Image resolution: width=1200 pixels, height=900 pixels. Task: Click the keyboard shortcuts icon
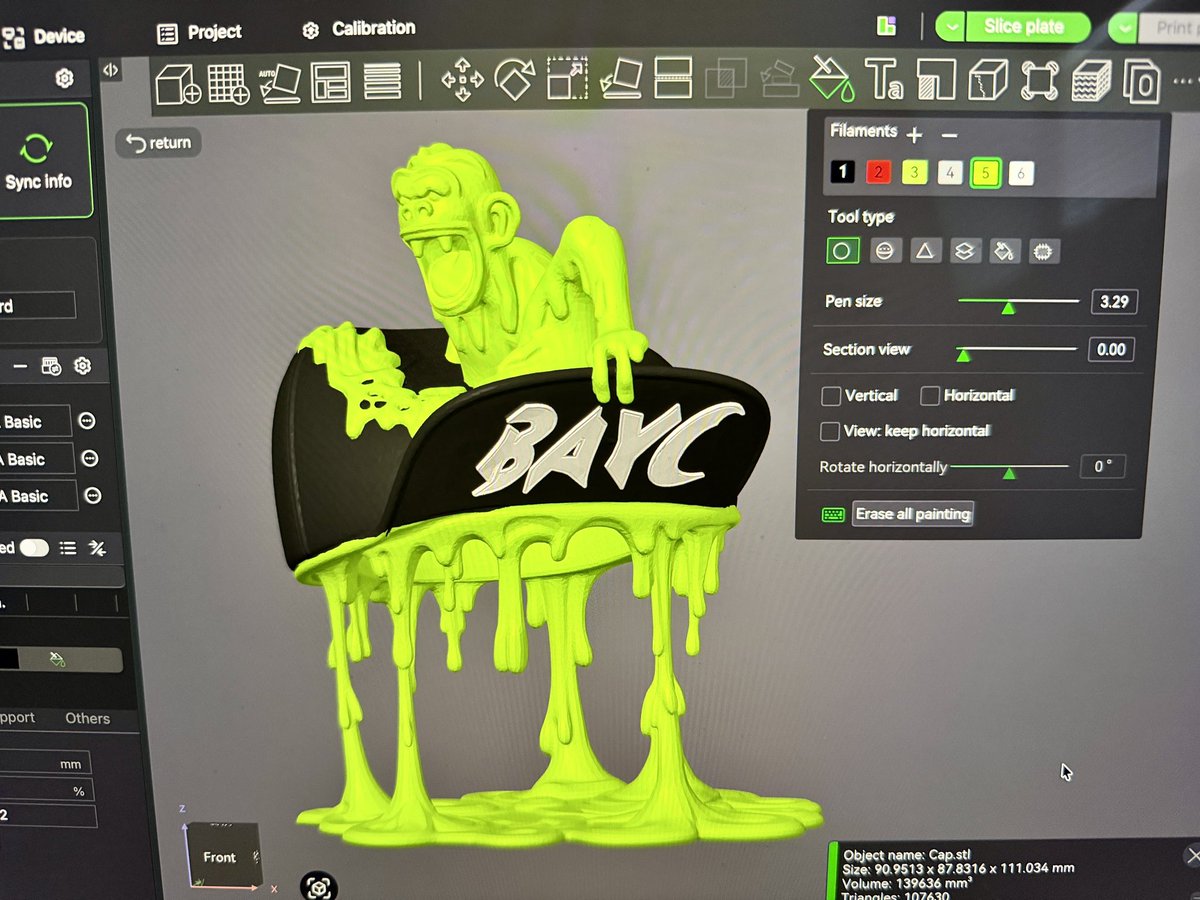click(833, 515)
